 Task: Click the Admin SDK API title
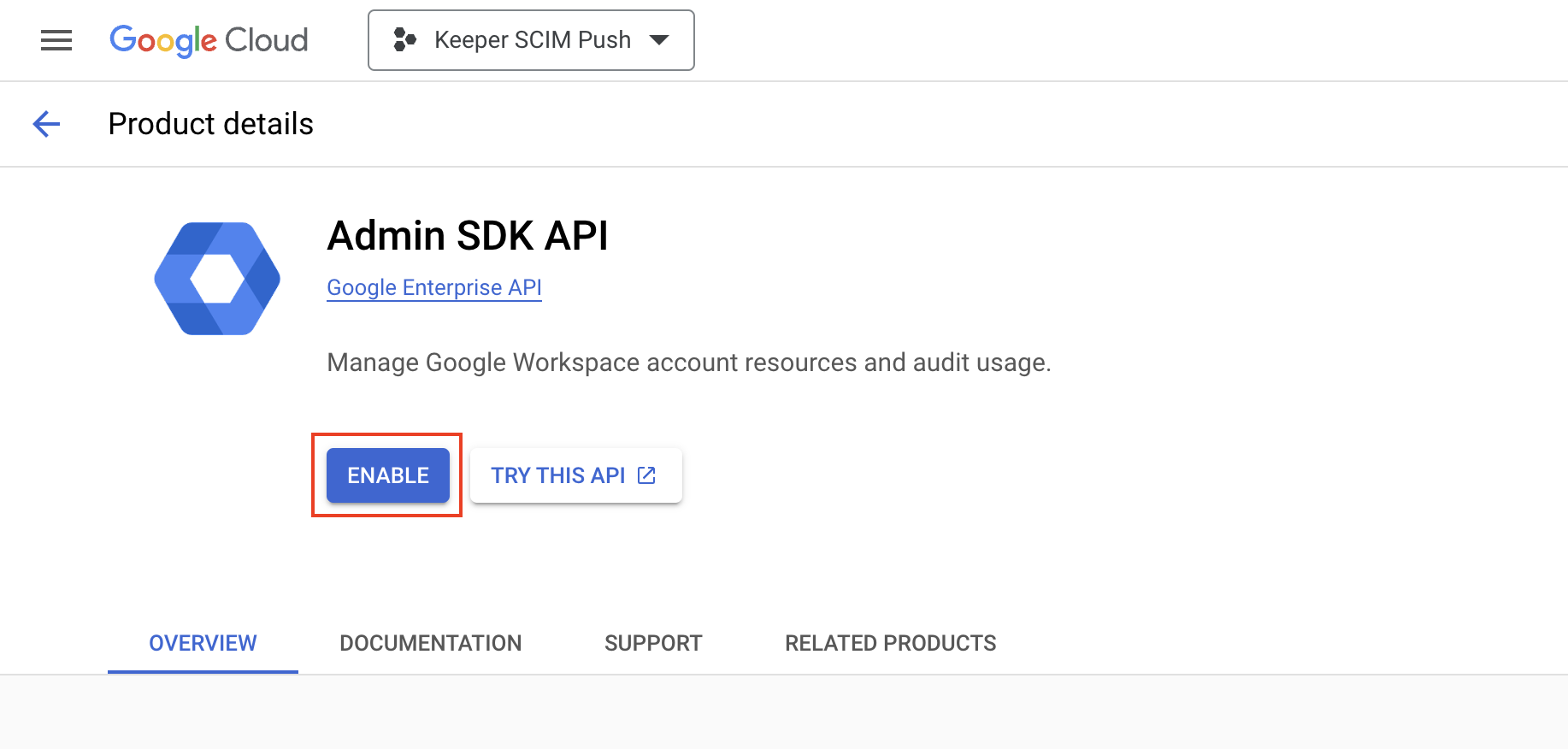[467, 236]
